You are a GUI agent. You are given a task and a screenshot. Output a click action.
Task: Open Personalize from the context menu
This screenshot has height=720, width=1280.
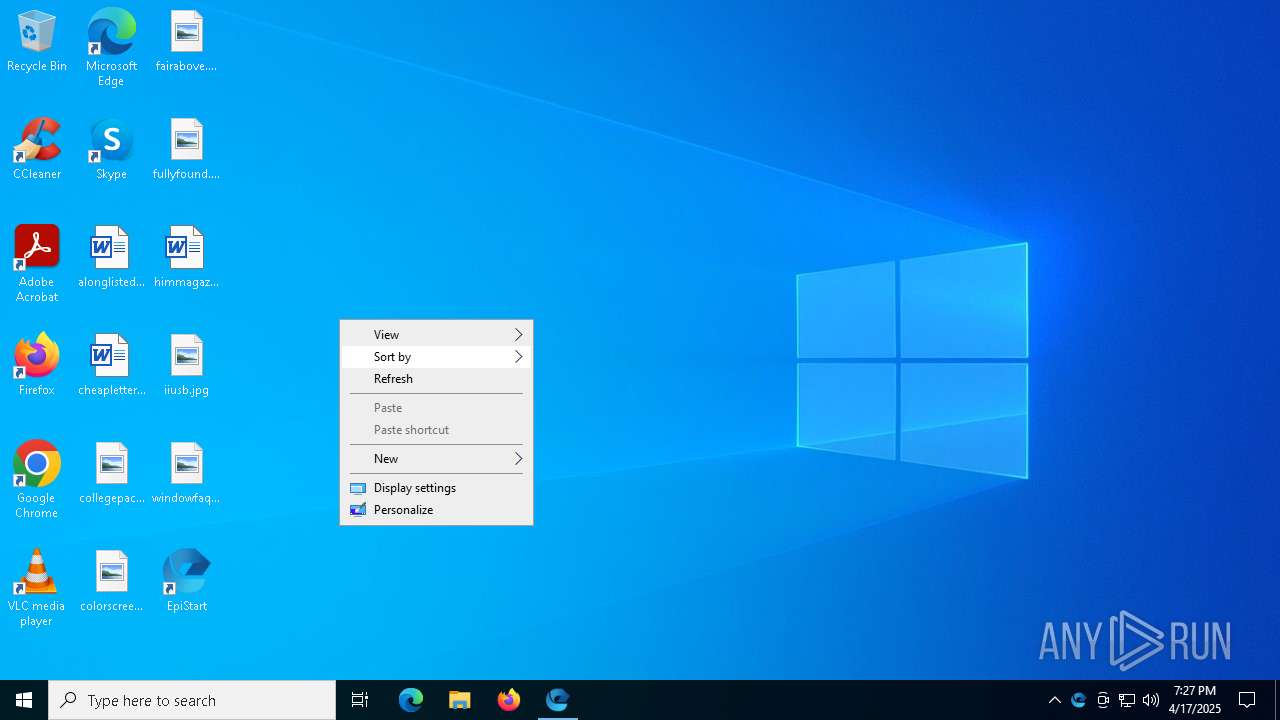(437, 510)
